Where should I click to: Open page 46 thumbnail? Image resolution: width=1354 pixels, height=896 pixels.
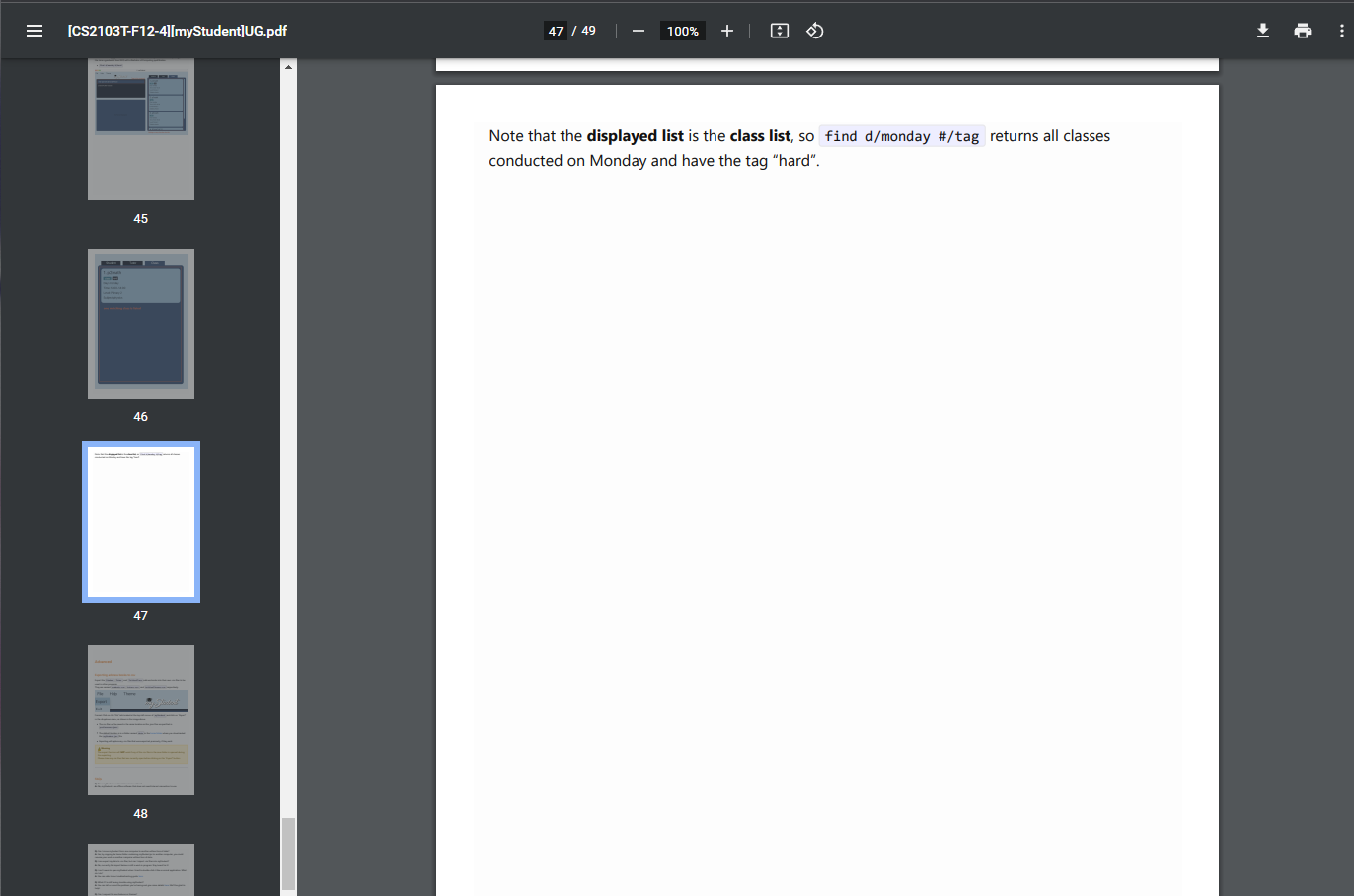point(141,324)
